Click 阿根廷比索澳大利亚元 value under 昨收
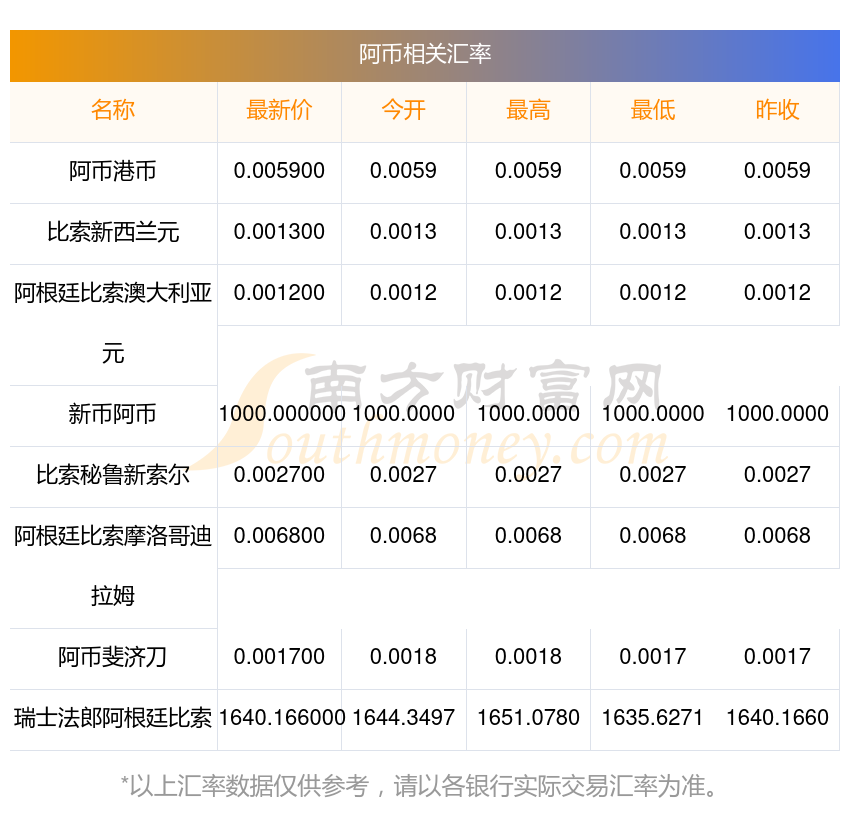 tap(777, 293)
